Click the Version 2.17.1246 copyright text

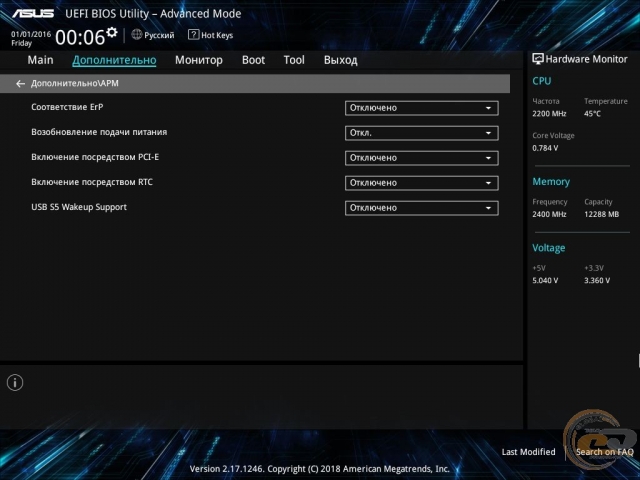point(320,469)
